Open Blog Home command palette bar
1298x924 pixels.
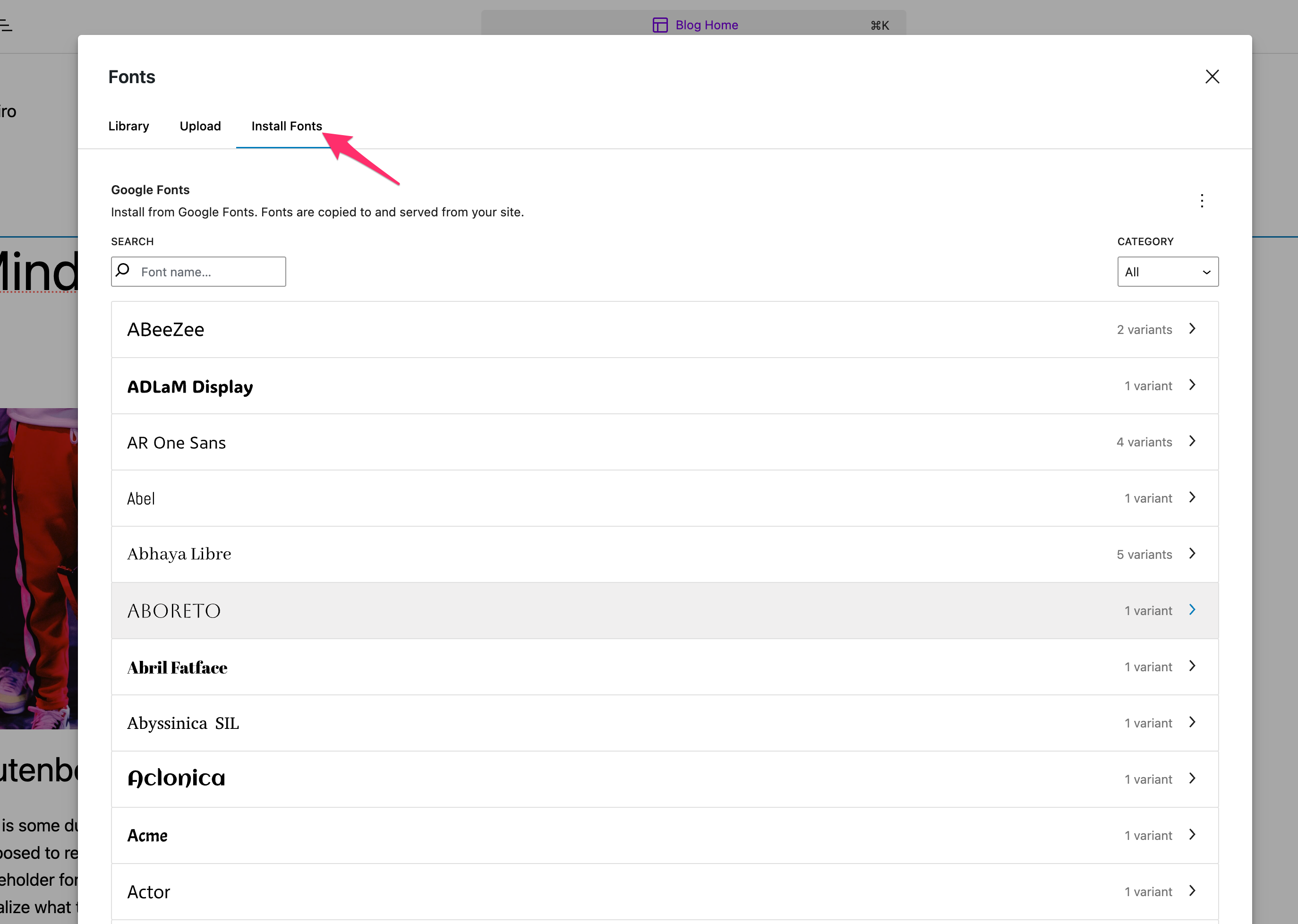coord(693,25)
